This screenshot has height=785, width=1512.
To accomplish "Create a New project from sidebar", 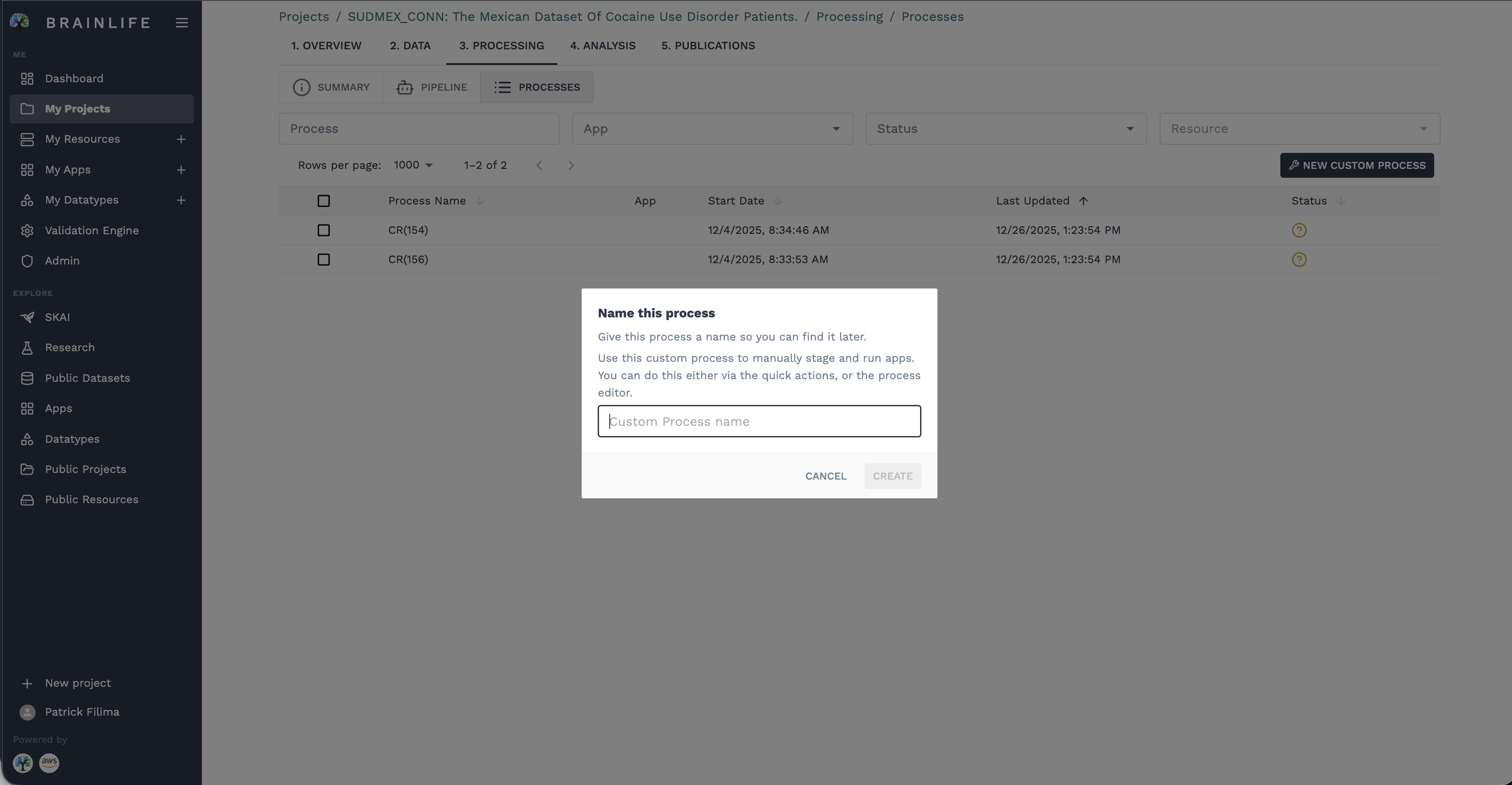I will click(101, 684).
